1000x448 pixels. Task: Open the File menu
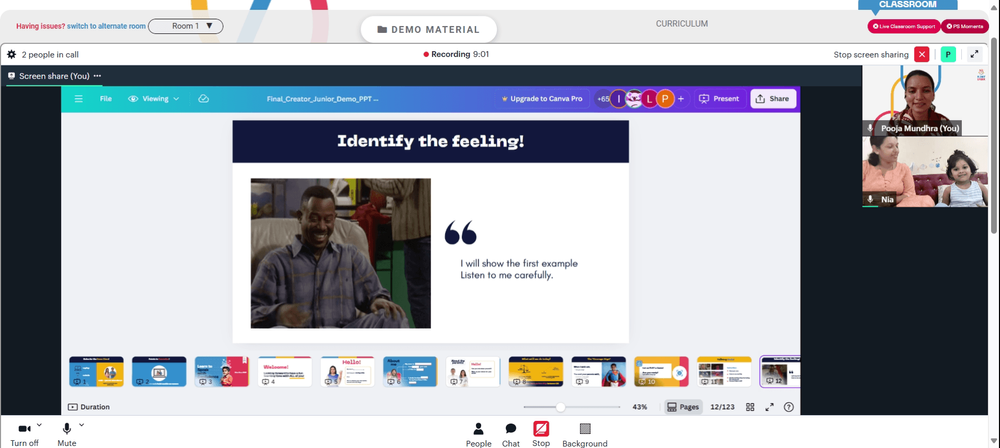[106, 99]
